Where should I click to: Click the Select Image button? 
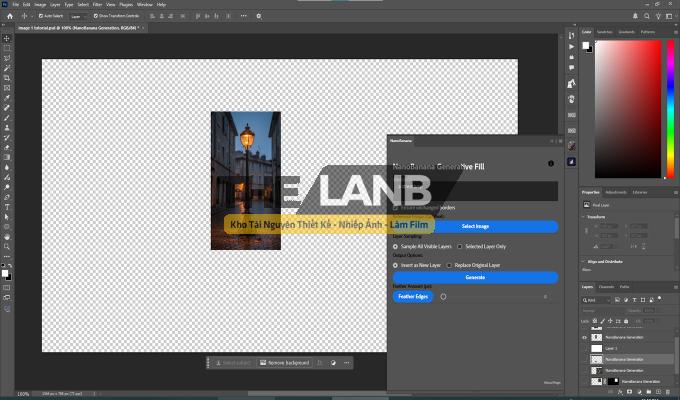click(x=475, y=226)
